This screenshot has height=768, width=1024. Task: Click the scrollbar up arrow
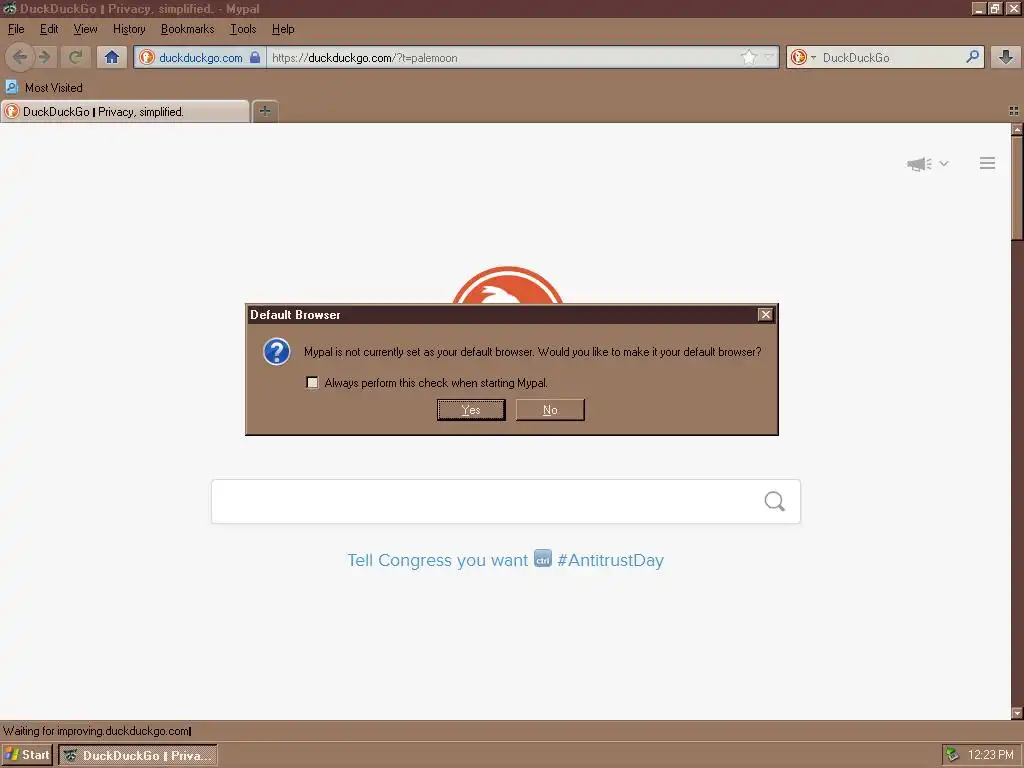(1017, 129)
